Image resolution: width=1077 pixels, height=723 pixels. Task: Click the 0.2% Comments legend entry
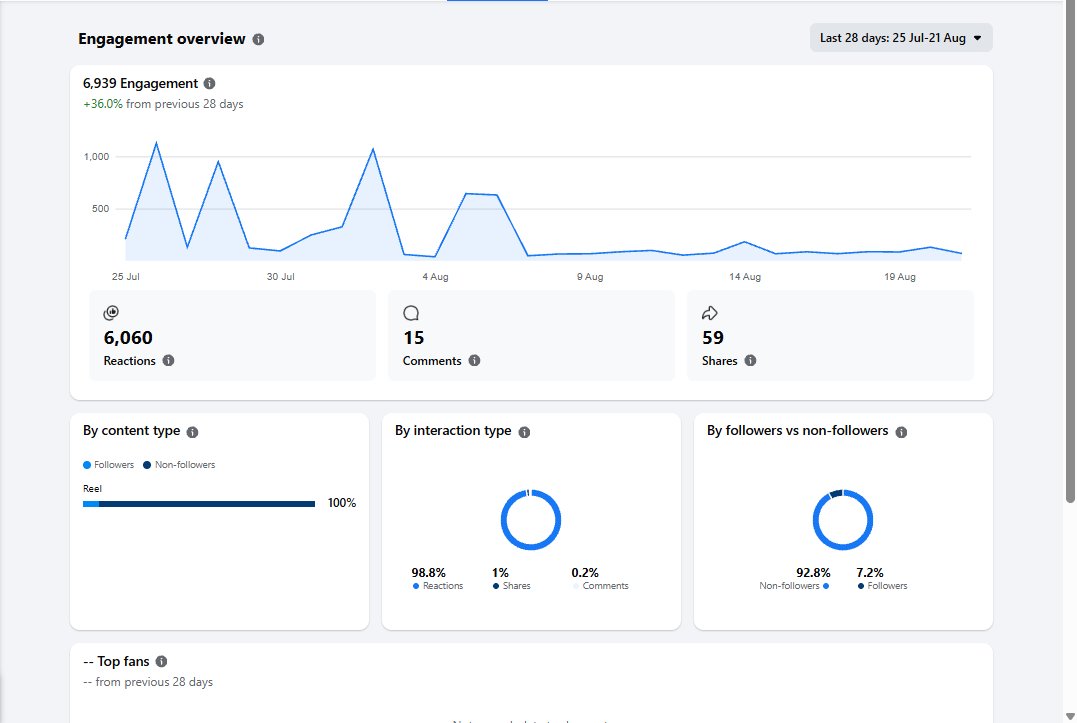tap(600, 579)
